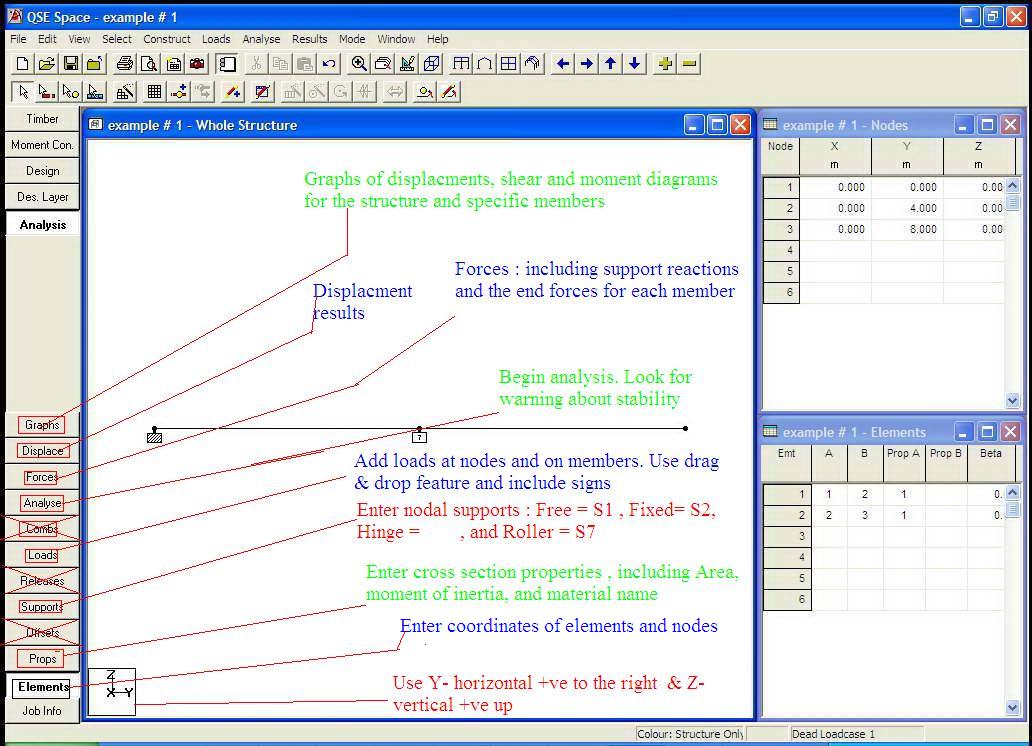
Task: Save the job with the floppy disk icon
Action: (x=70, y=64)
